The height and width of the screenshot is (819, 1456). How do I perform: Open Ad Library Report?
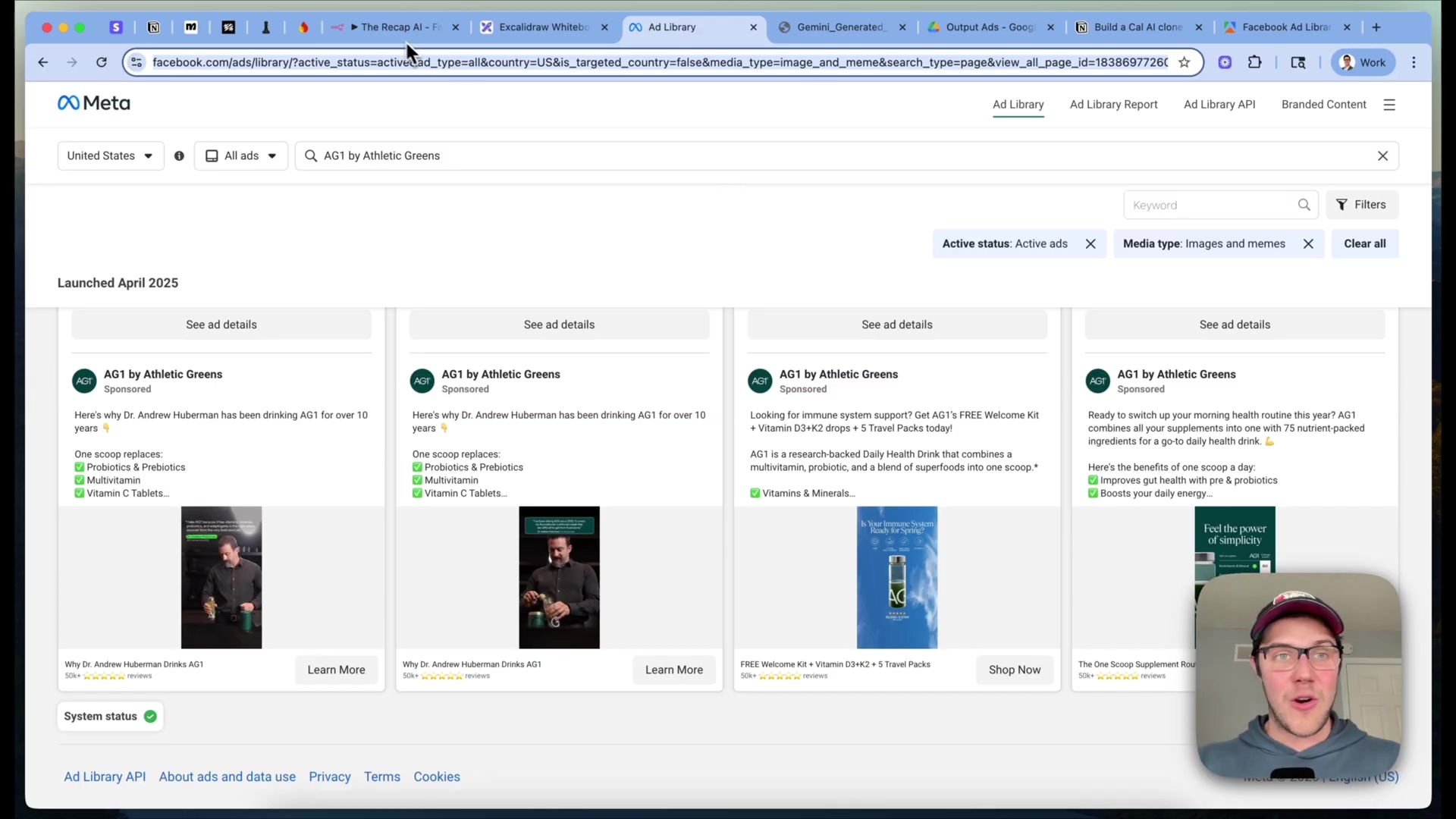1113,105
